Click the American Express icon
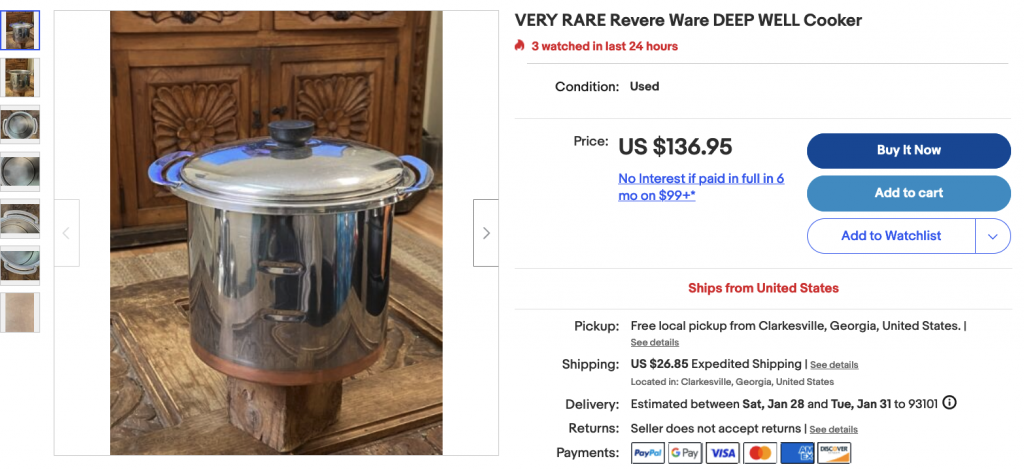 pos(797,452)
